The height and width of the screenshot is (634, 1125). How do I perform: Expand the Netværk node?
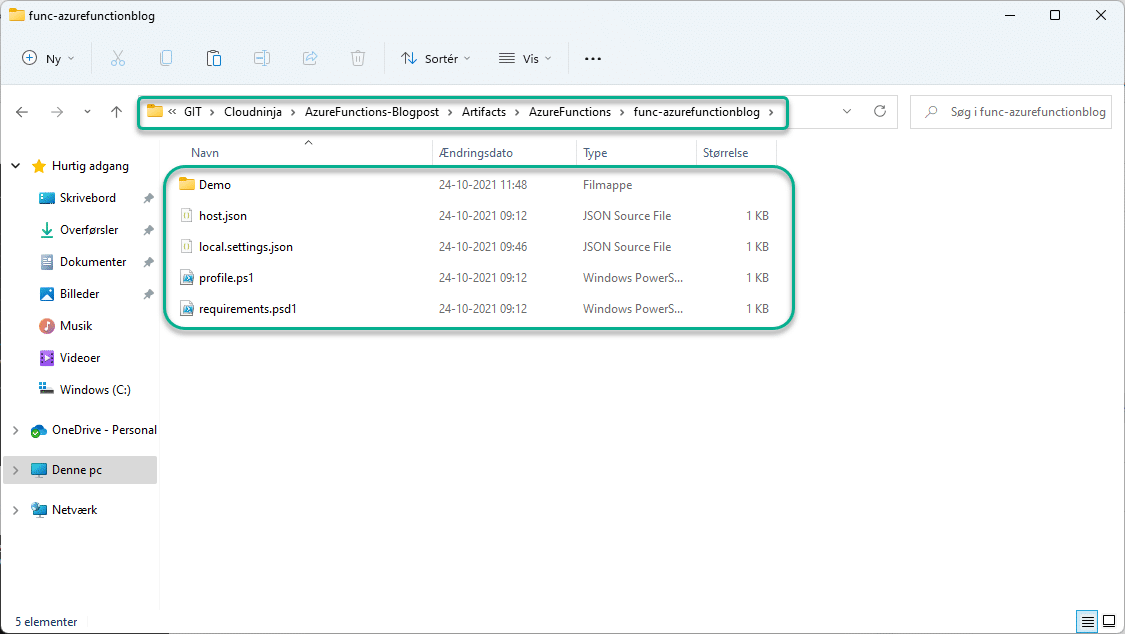(15, 510)
